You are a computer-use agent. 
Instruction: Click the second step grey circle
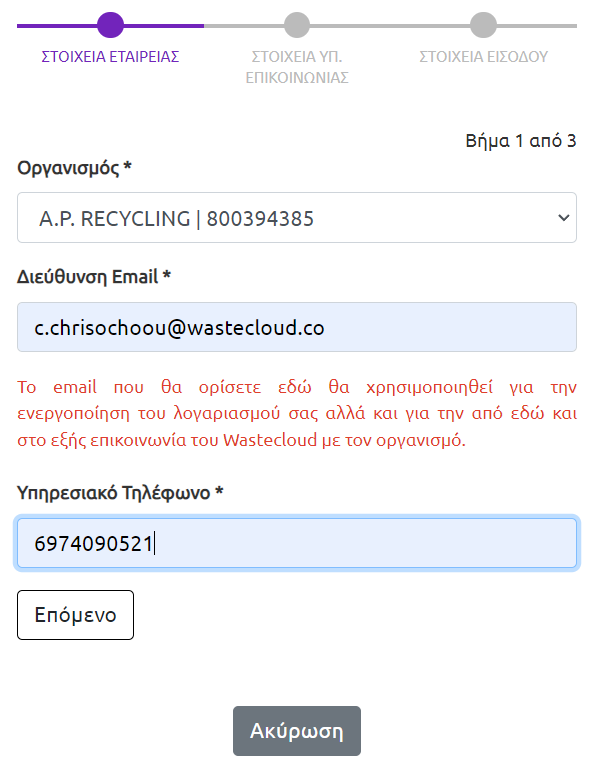coord(297,25)
